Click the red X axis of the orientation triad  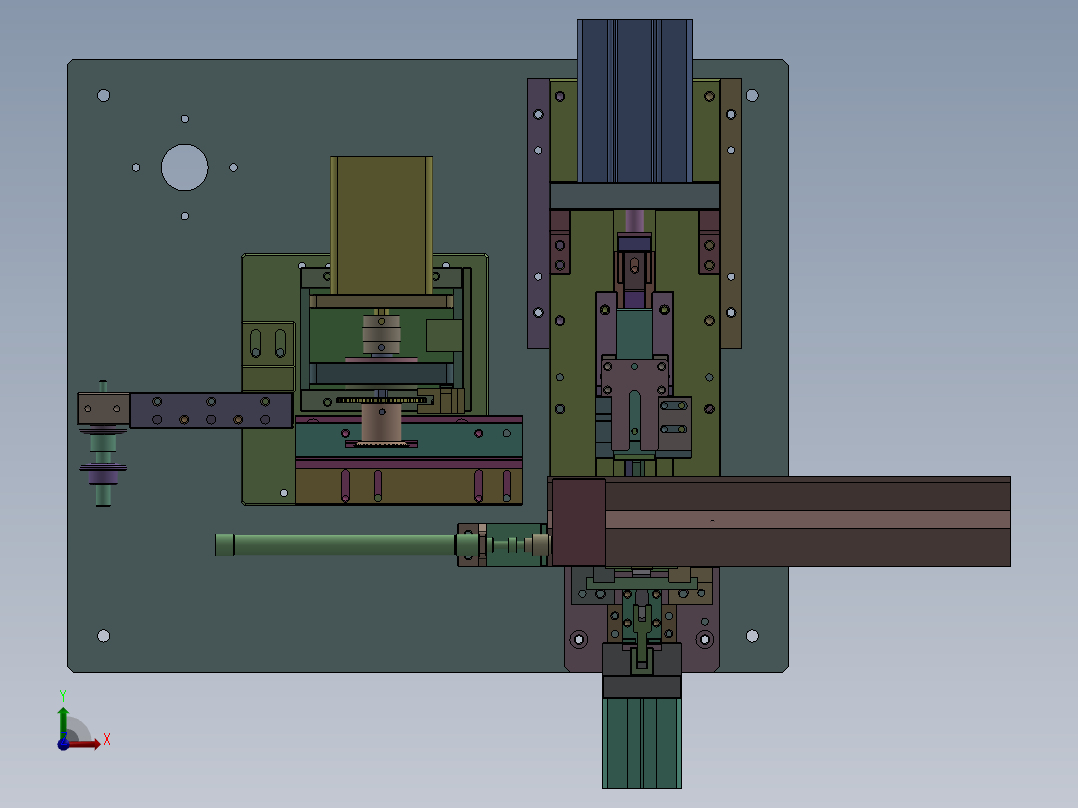pos(84,744)
